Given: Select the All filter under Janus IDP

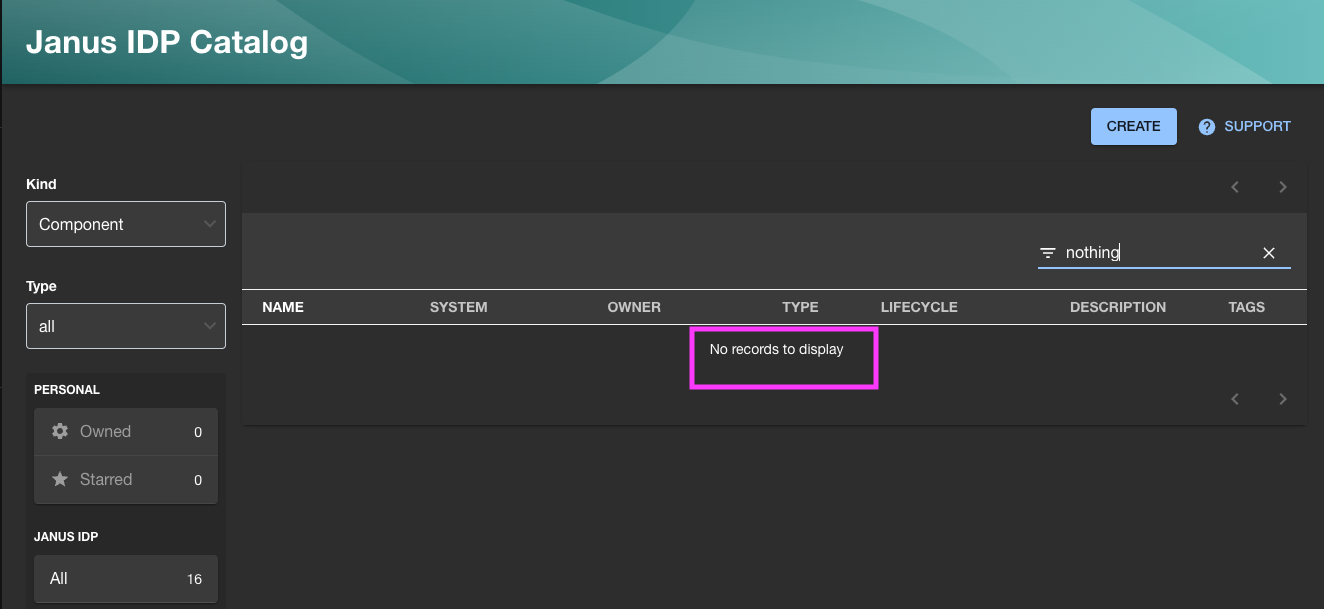Looking at the screenshot, I should pyautogui.click(x=126, y=579).
